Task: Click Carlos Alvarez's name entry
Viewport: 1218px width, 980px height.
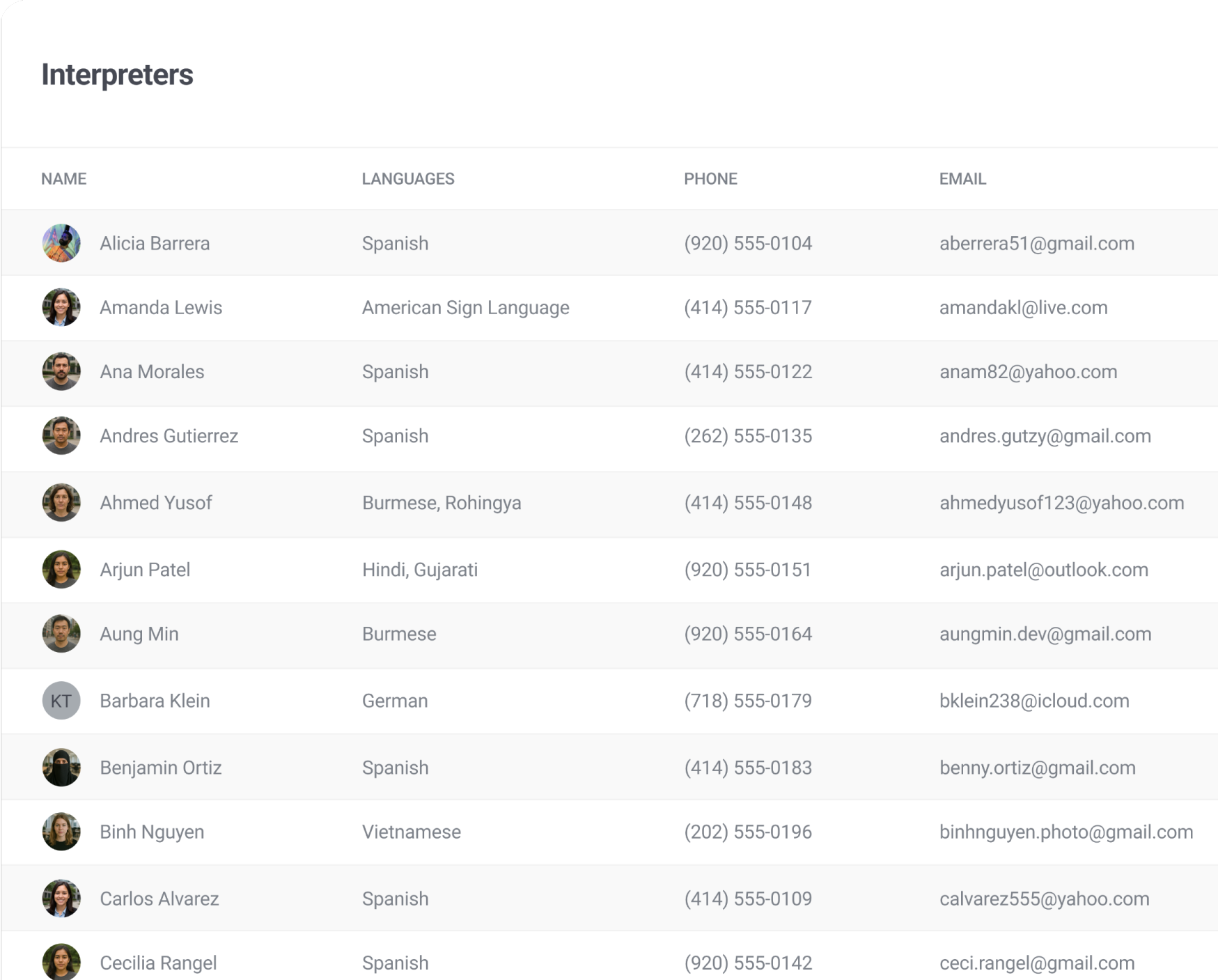Action: point(159,899)
